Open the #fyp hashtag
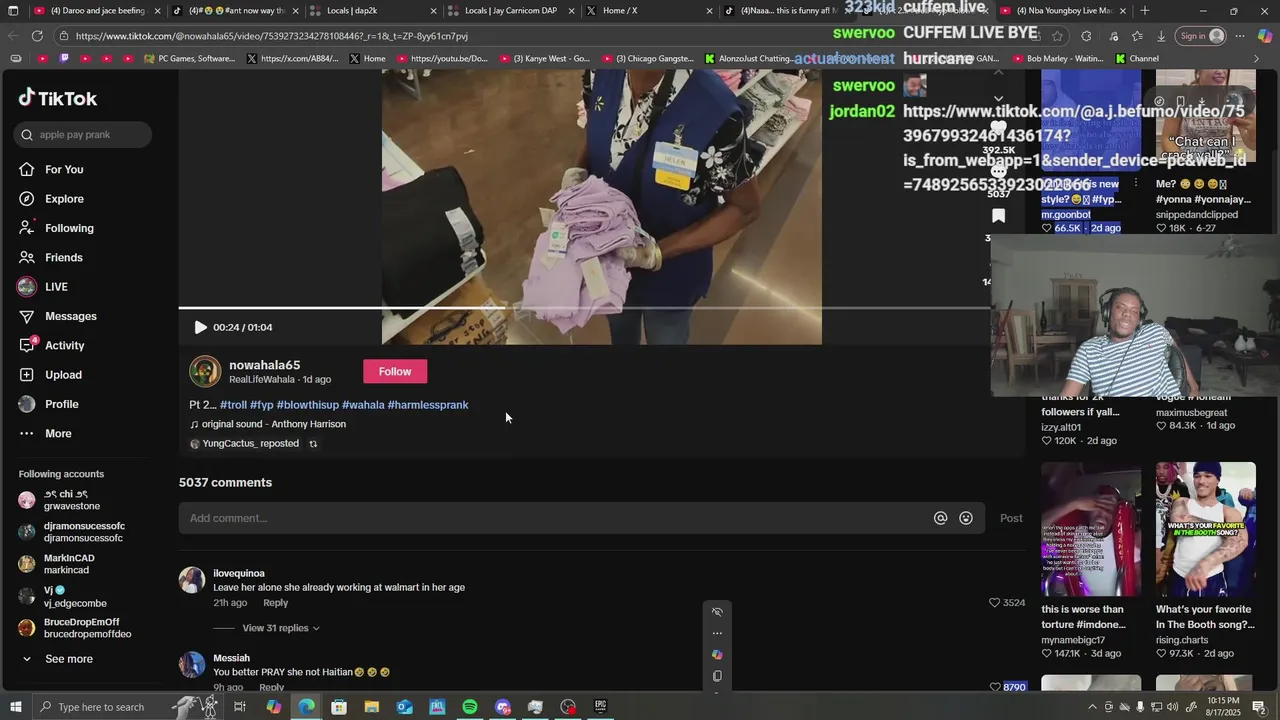Screen dimensions: 1280x720 (262, 405)
